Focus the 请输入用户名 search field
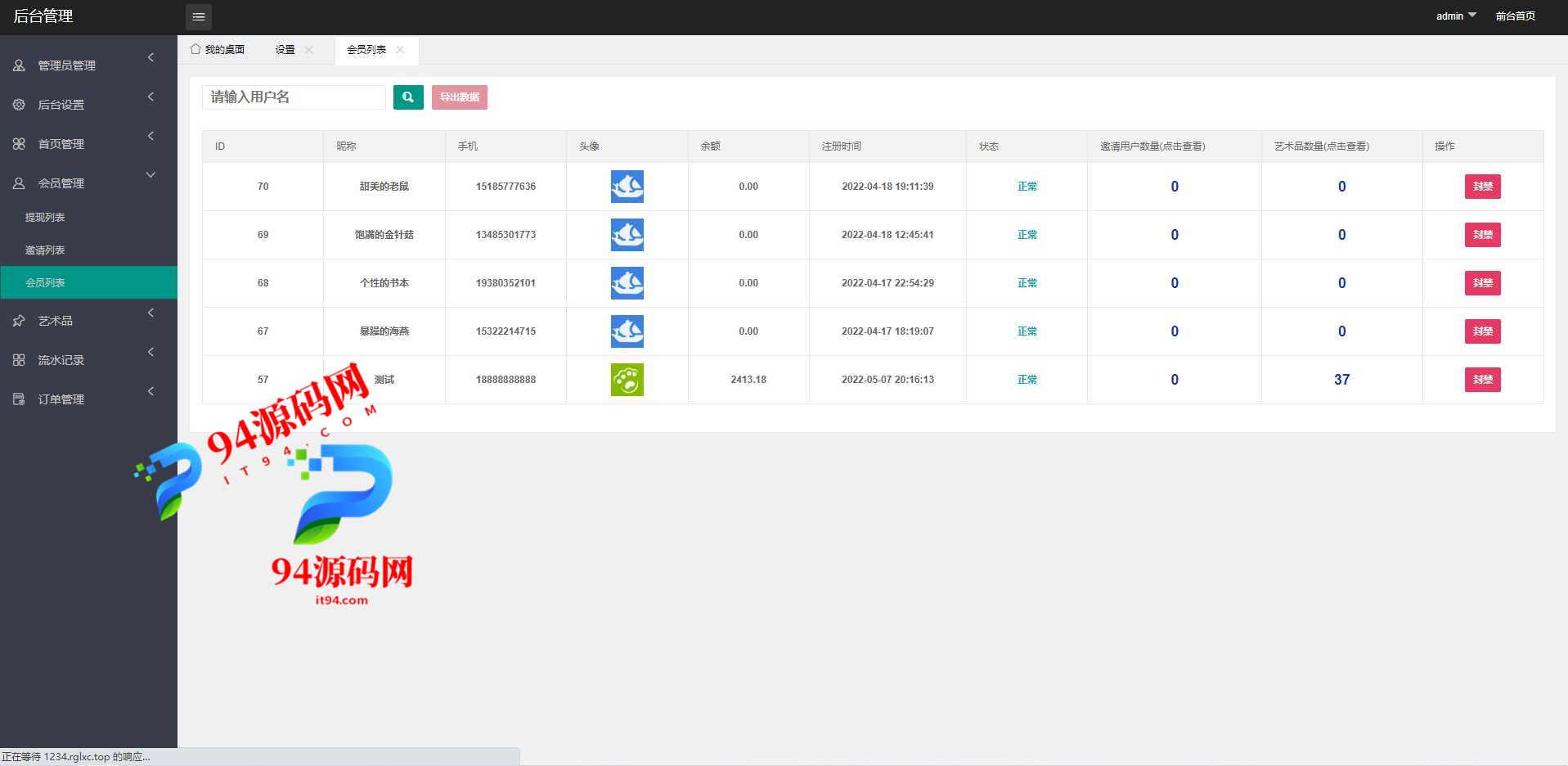The width and height of the screenshot is (1568, 766). 294,97
